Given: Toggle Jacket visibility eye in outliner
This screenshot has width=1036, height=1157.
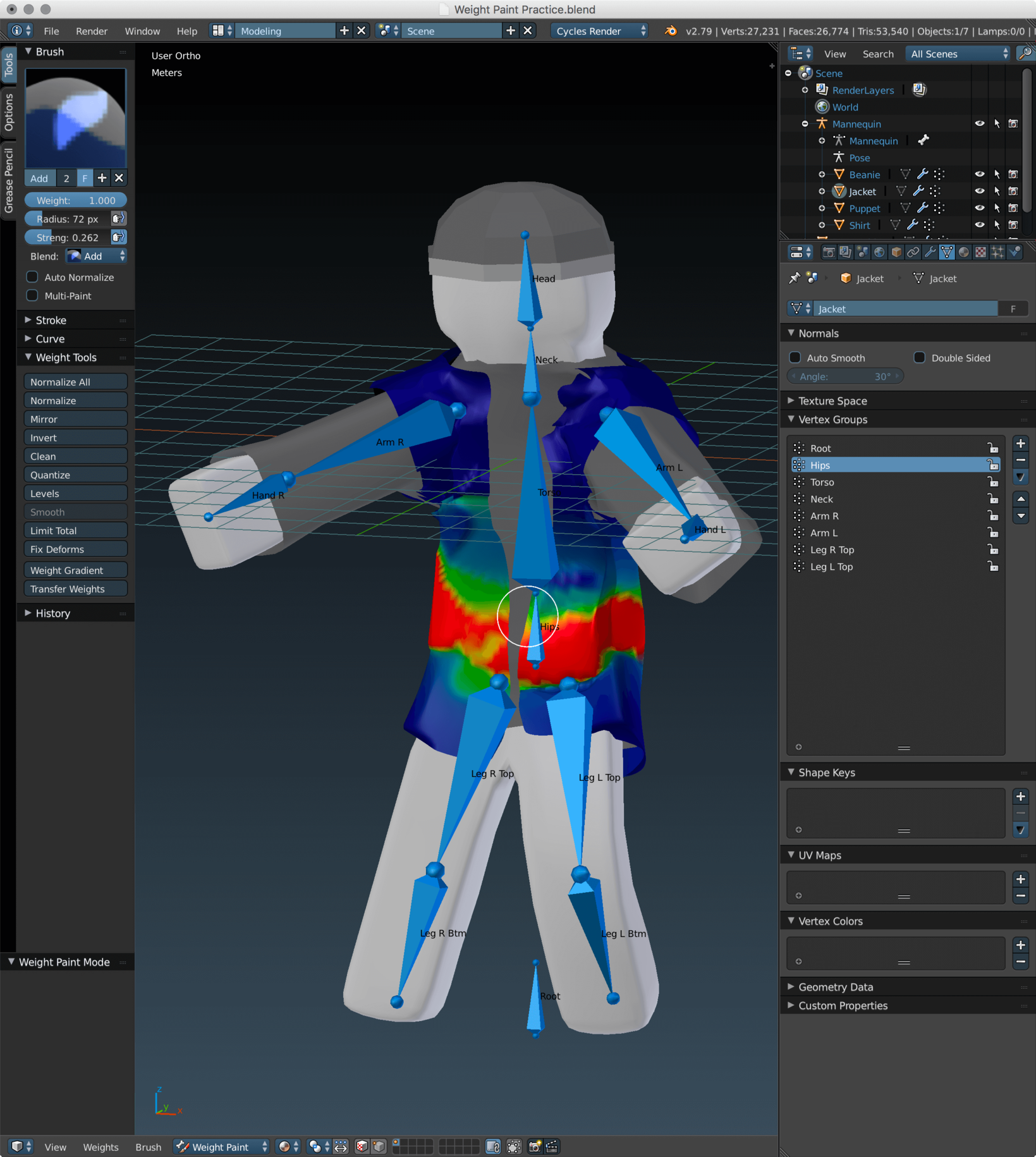Looking at the screenshot, I should (979, 191).
